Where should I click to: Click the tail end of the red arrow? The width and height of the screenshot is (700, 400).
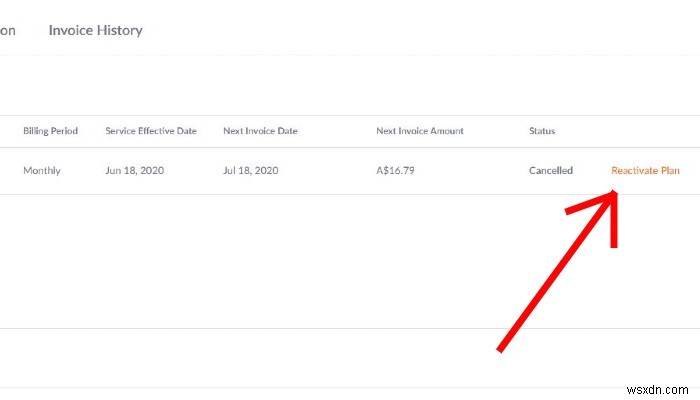[x=502, y=347]
